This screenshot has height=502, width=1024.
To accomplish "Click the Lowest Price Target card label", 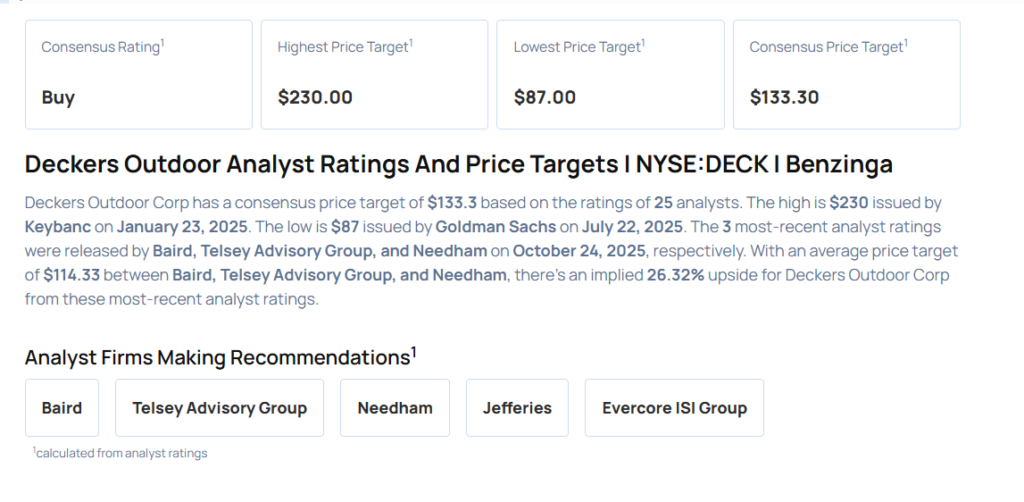I will click(579, 47).
